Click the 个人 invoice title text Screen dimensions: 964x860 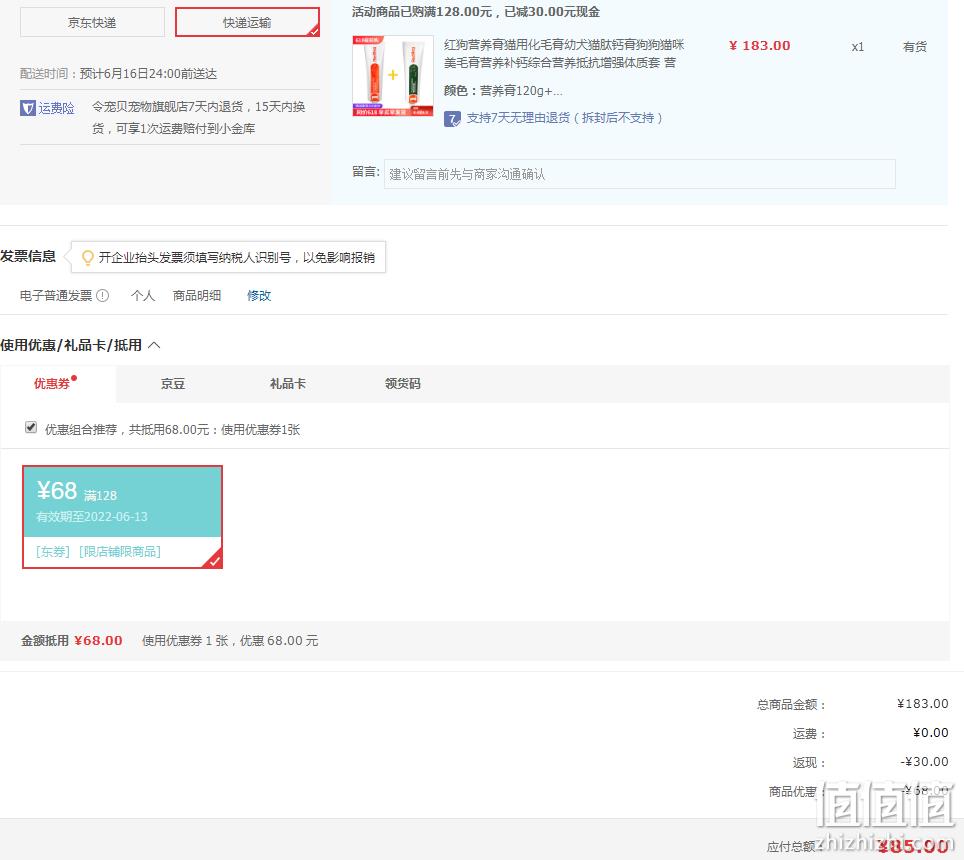click(x=143, y=296)
